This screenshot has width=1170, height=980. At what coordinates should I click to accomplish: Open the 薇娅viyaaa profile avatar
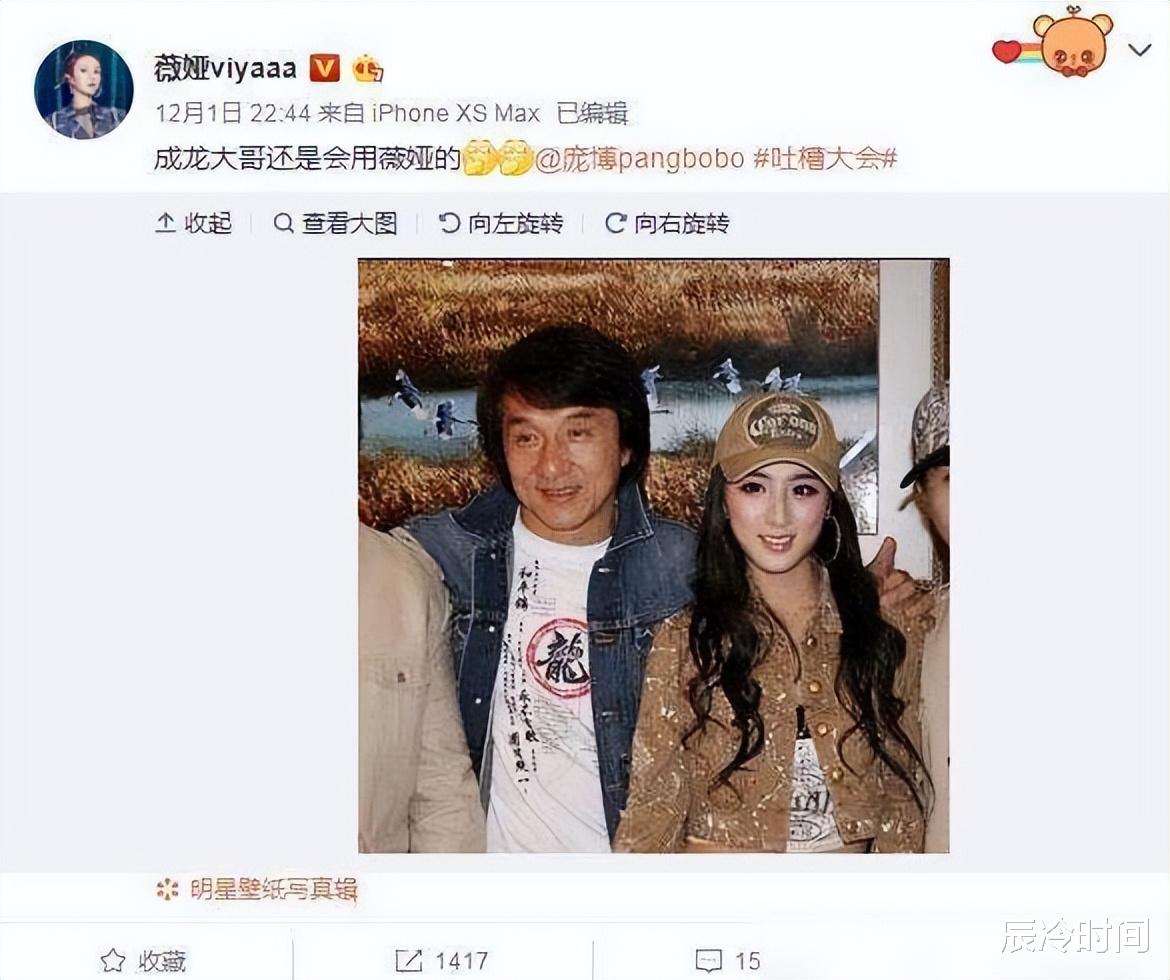pyautogui.click(x=84, y=90)
